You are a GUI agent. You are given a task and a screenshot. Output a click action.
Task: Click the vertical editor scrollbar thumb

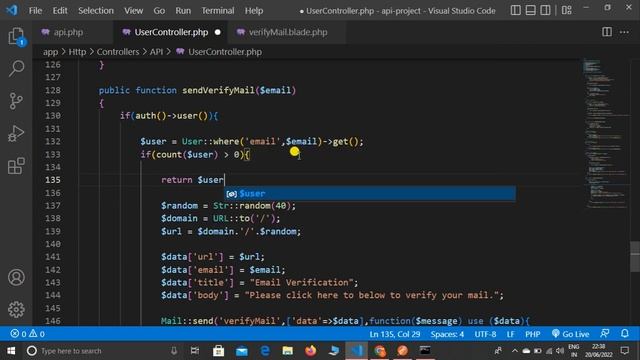tap(635, 257)
